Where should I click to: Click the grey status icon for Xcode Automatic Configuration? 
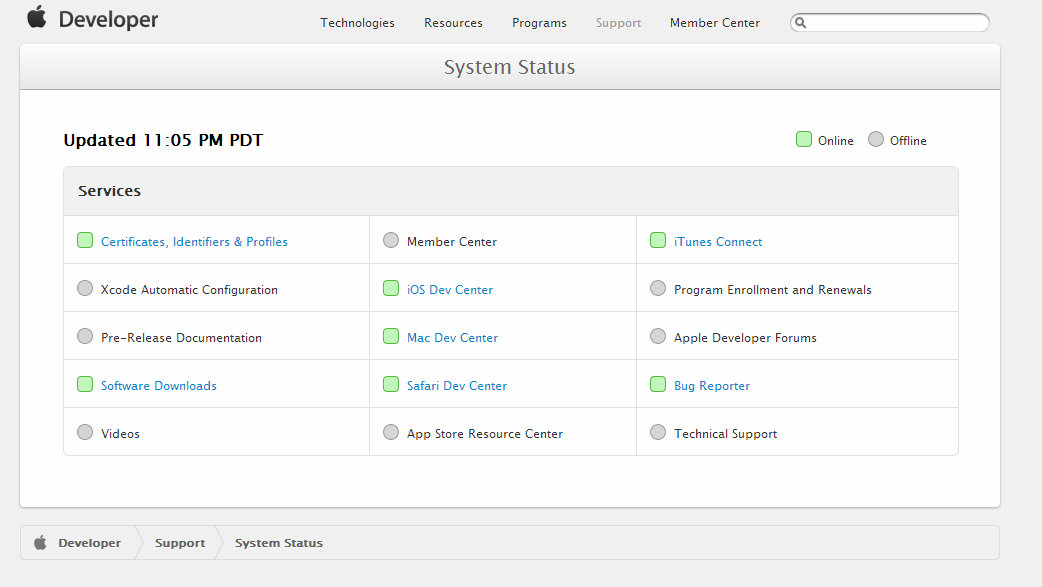(85, 288)
